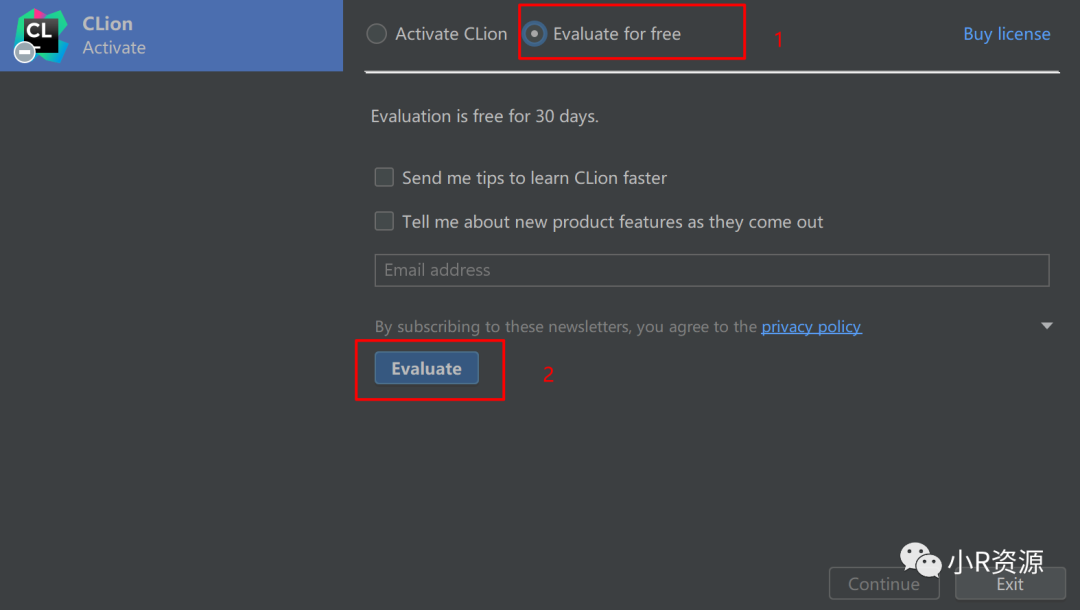Tick Tell me about new product features
Screen dimensions: 1080x610
(384, 222)
